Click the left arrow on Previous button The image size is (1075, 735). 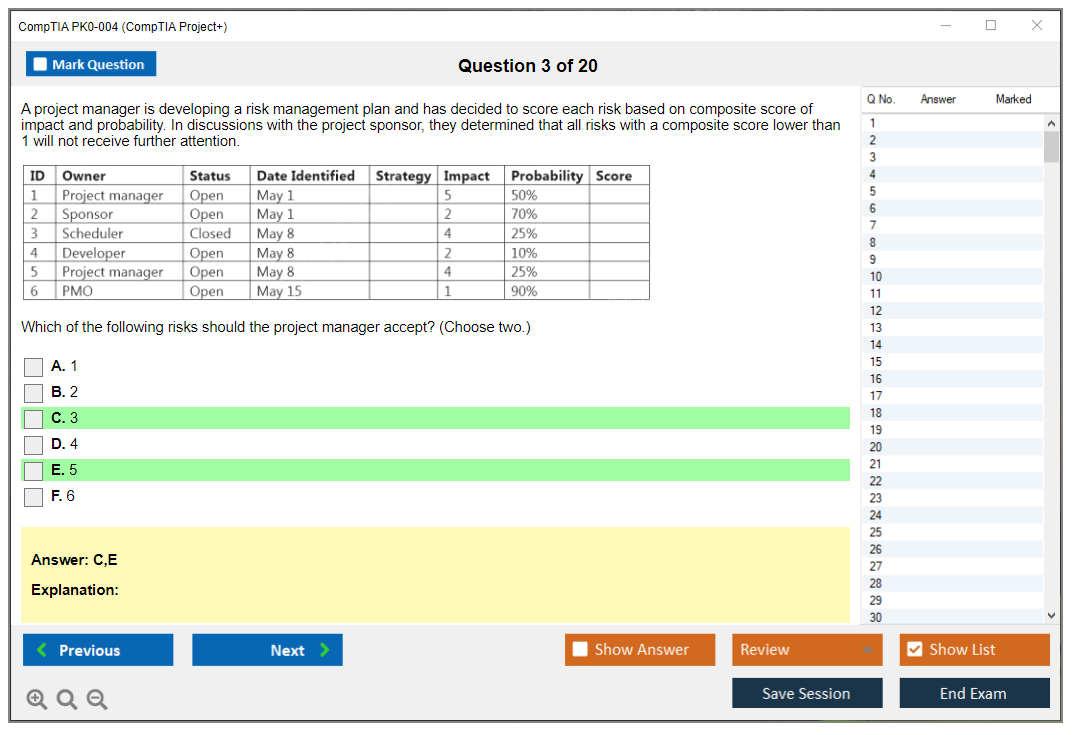tap(41, 650)
